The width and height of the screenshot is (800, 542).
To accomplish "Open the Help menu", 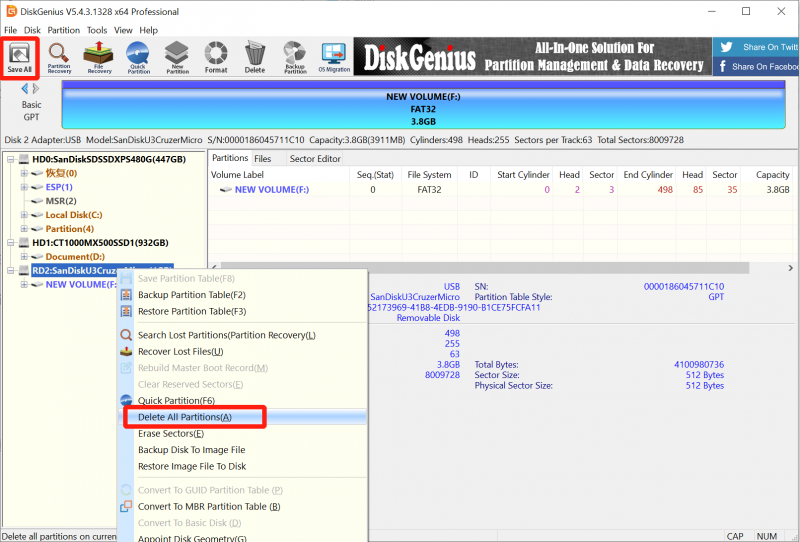I will pos(148,30).
